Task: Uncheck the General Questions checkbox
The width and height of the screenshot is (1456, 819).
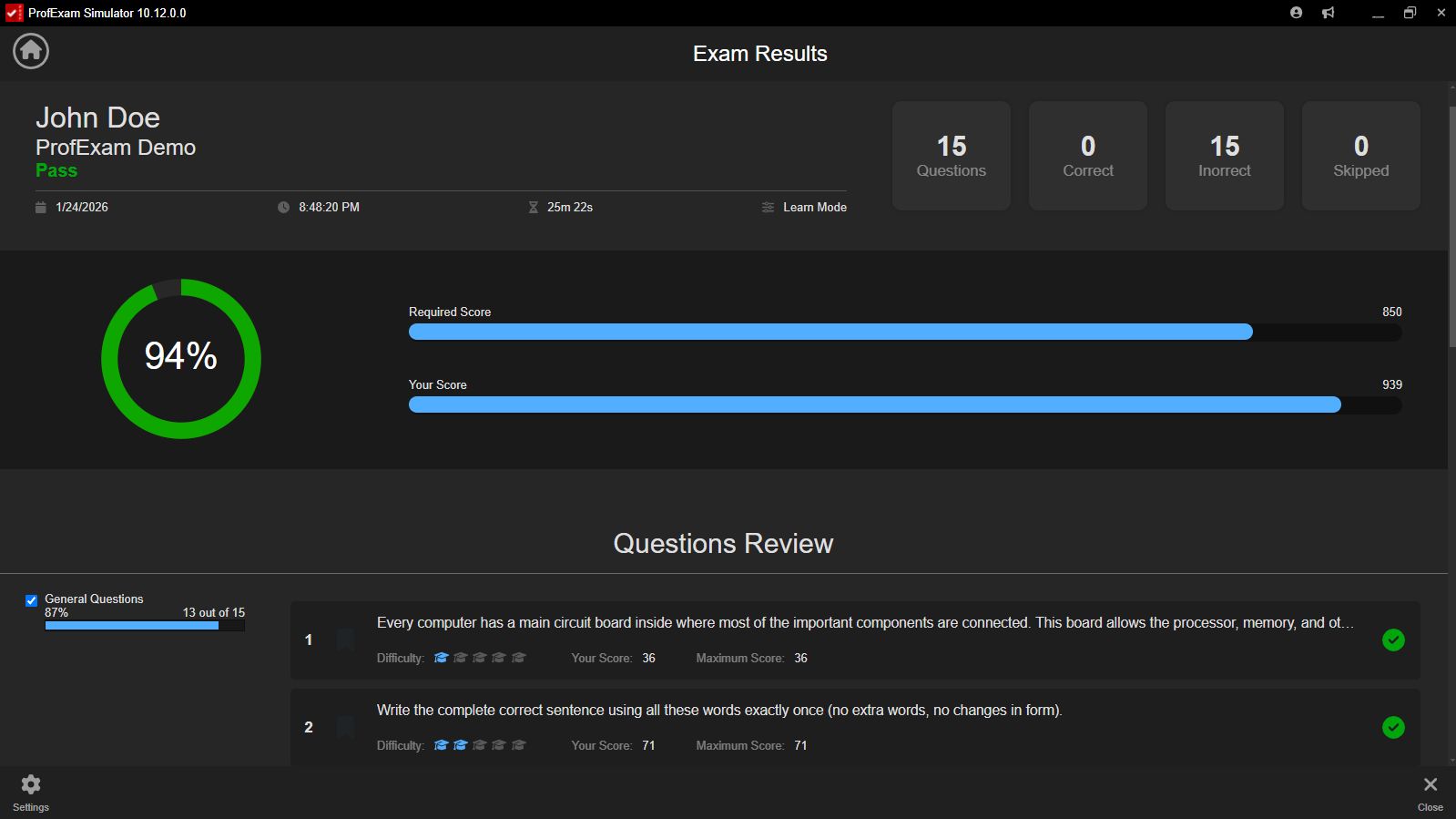Action: pos(32,600)
